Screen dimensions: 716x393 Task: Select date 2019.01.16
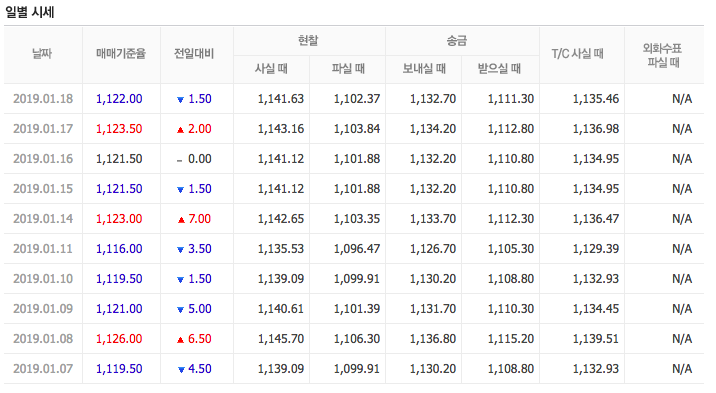pyautogui.click(x=43, y=159)
